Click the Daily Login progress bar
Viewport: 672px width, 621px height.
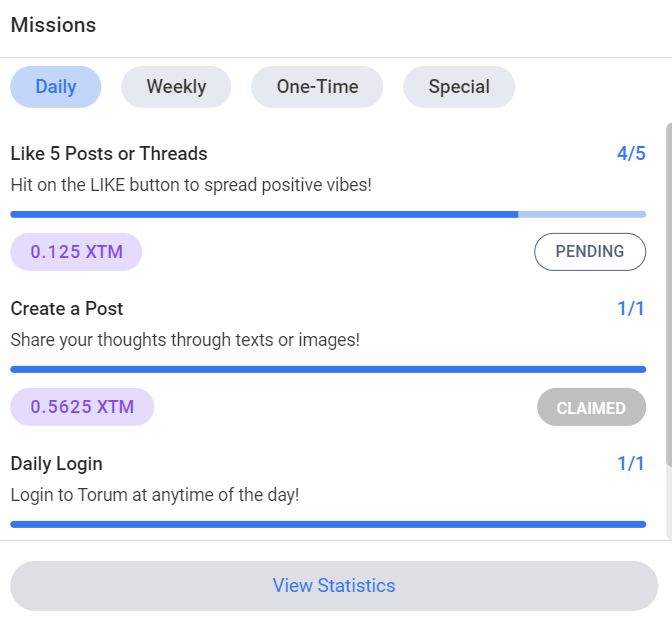click(328, 525)
